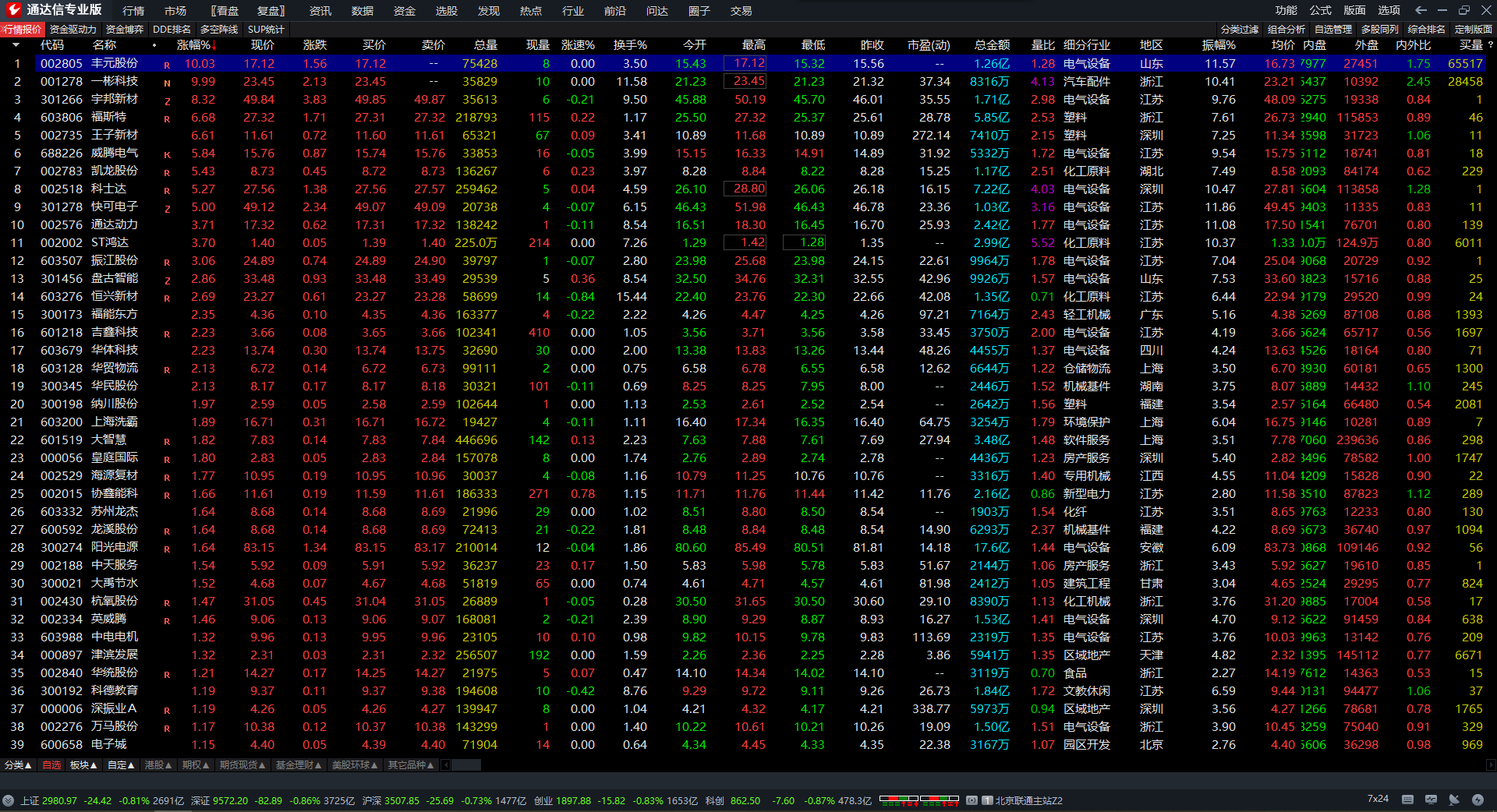
Task: Click the R marker on 阳光电源 row
Action: (x=167, y=549)
